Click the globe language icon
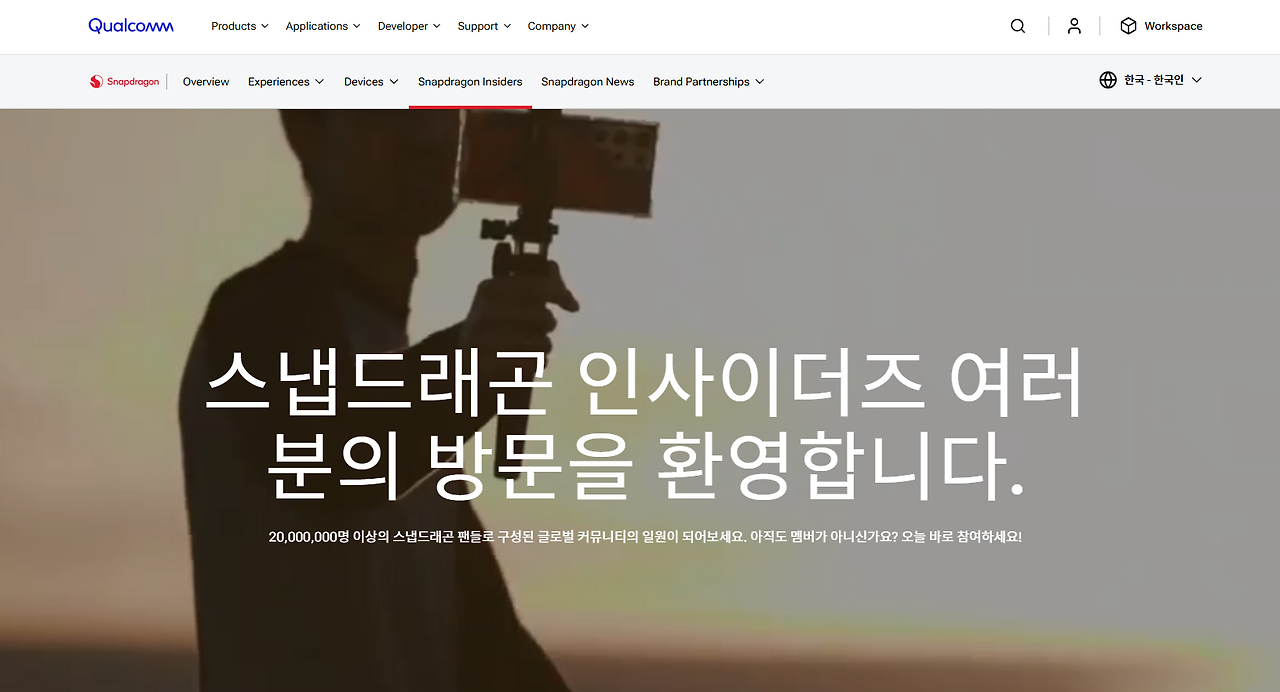The image size is (1280, 692). point(1108,80)
